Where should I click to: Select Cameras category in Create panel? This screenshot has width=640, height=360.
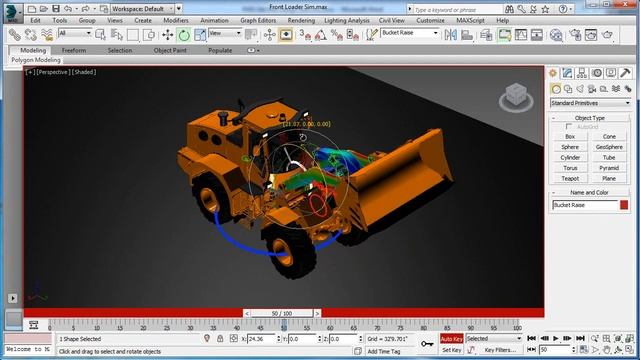(592, 89)
